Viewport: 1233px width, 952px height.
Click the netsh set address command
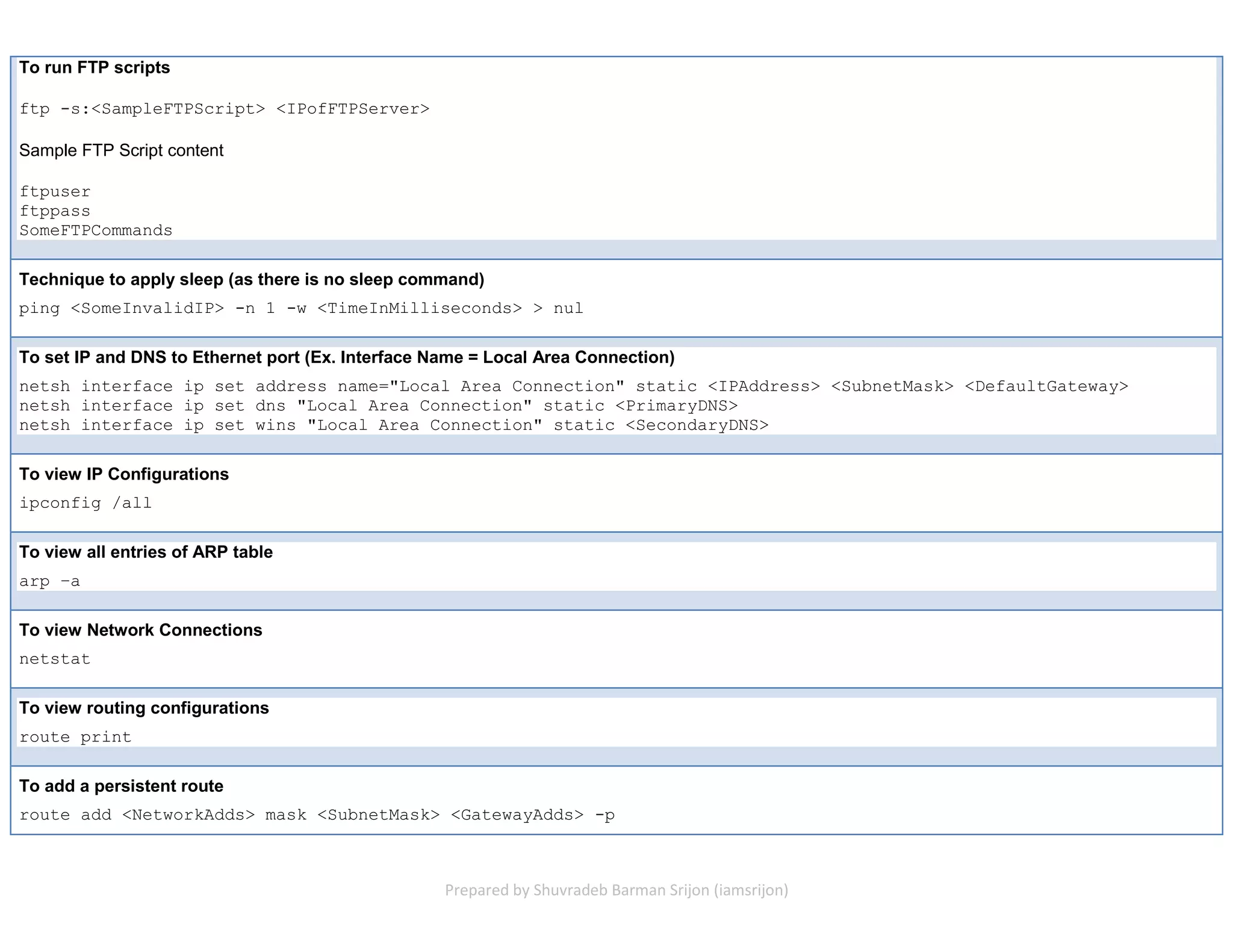click(x=573, y=386)
